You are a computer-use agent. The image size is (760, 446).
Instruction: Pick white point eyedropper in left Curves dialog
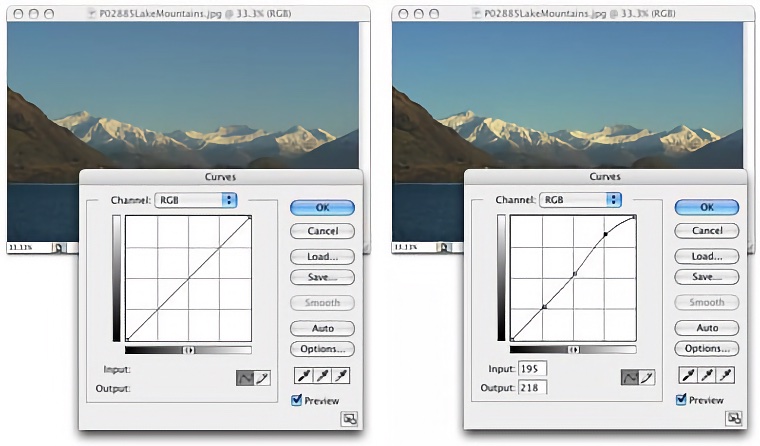343,376
